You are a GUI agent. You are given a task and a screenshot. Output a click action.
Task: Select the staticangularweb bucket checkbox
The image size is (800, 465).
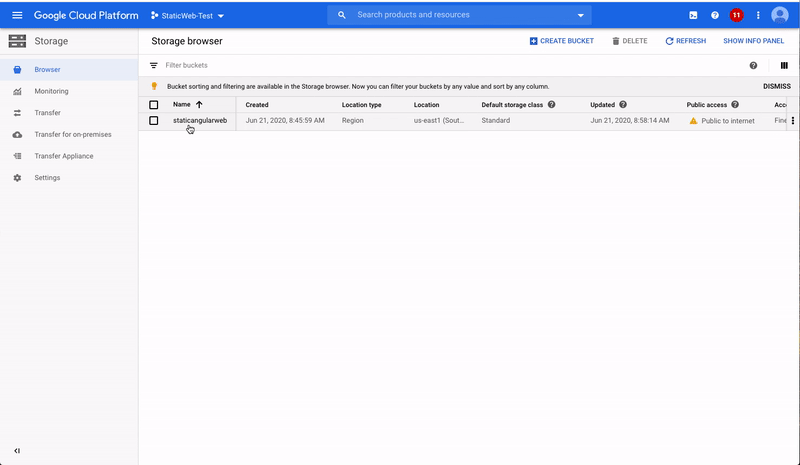[x=154, y=120]
